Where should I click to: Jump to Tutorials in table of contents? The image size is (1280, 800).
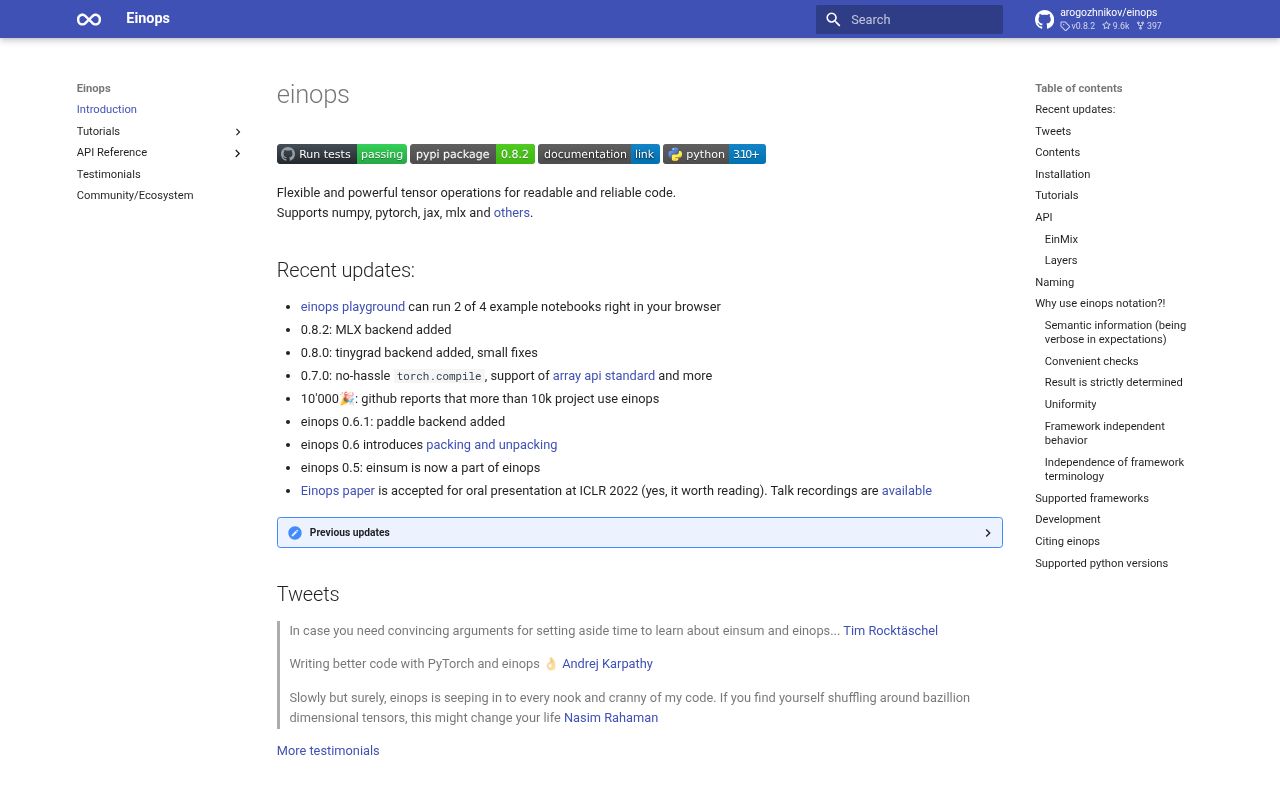point(1056,195)
